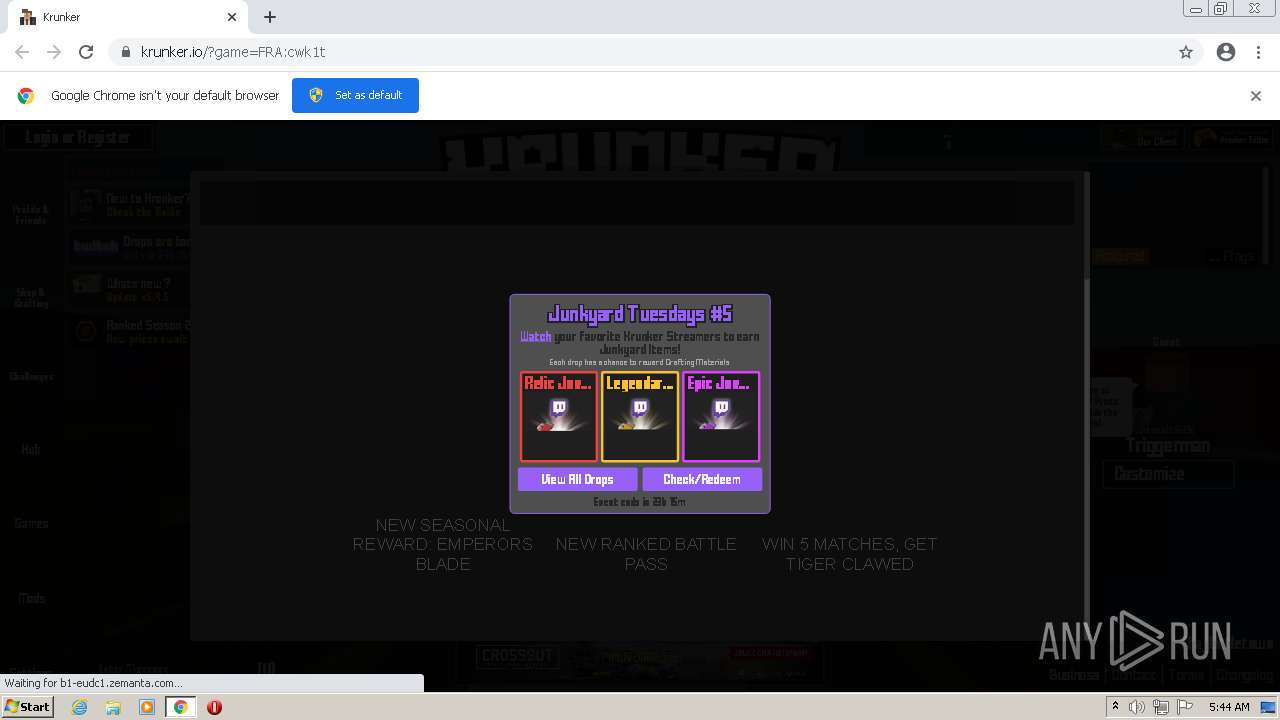Click the site lock icon
This screenshot has height=720, width=1280.
tap(126, 52)
